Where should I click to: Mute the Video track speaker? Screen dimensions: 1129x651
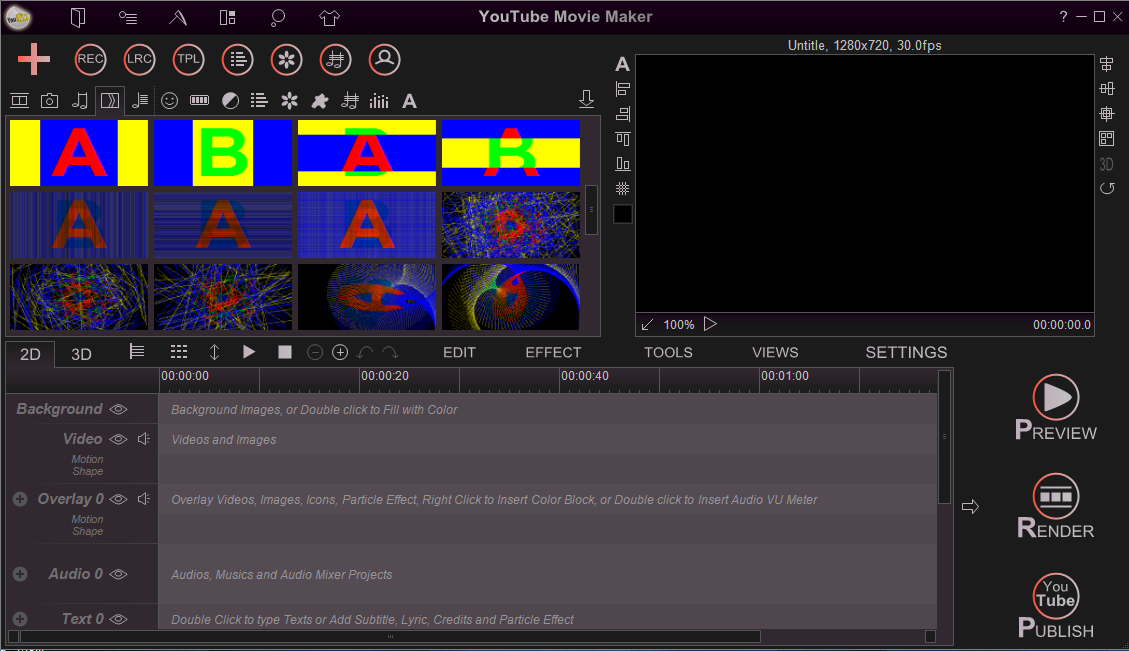144,439
